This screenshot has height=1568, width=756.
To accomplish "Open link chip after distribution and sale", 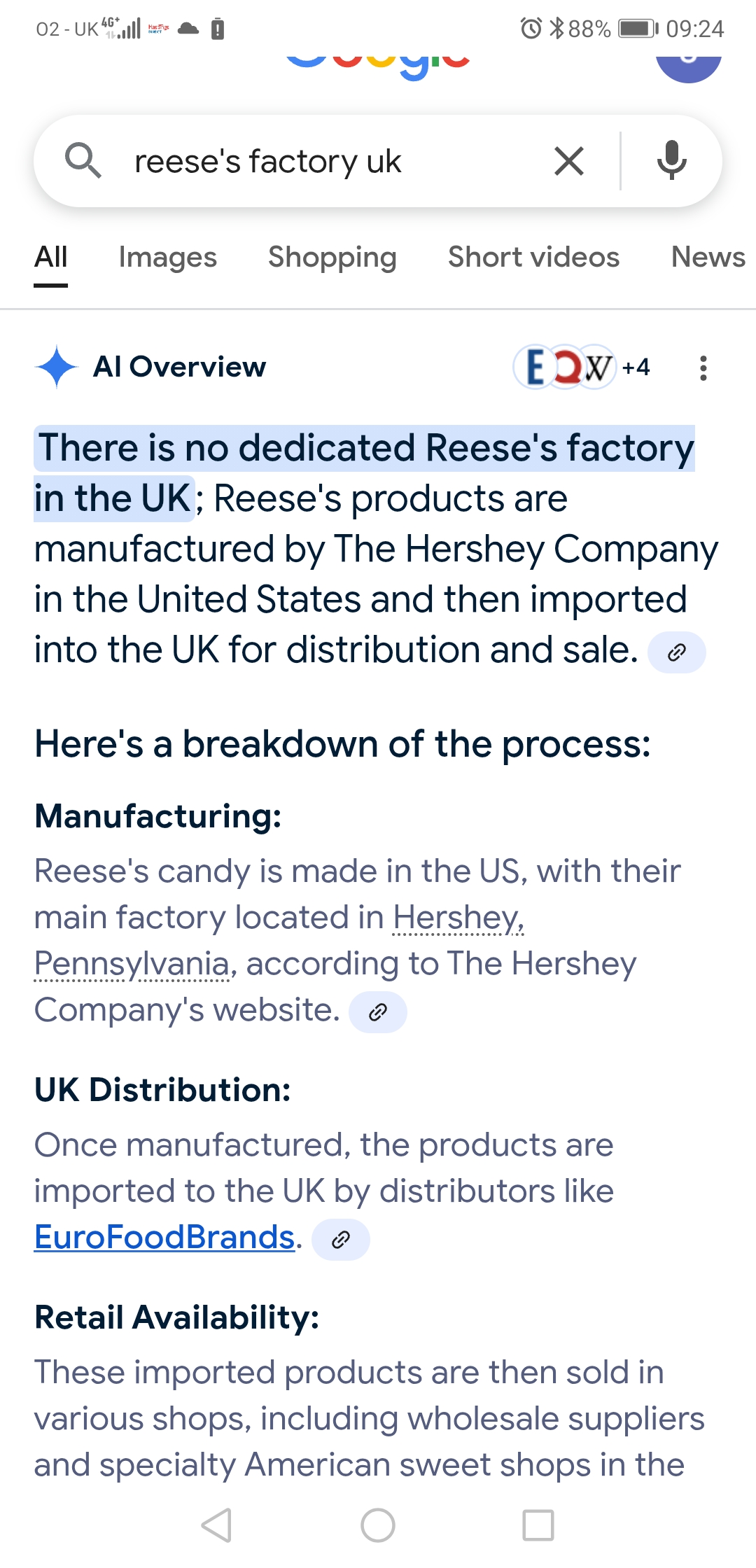I will pos(676,652).
